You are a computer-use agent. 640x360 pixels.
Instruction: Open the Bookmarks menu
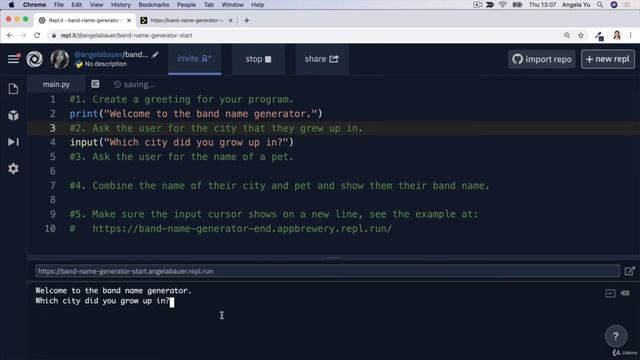153,4
